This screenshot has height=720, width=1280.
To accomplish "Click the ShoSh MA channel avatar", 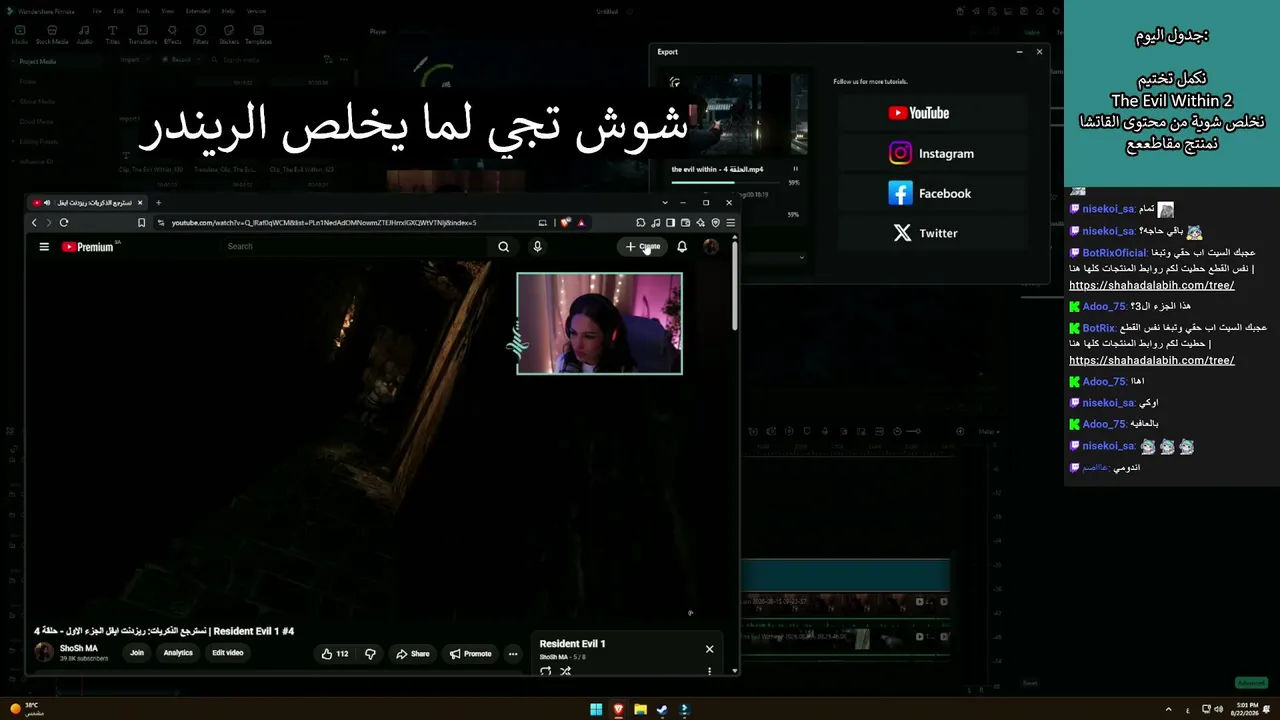I will pos(44,653).
